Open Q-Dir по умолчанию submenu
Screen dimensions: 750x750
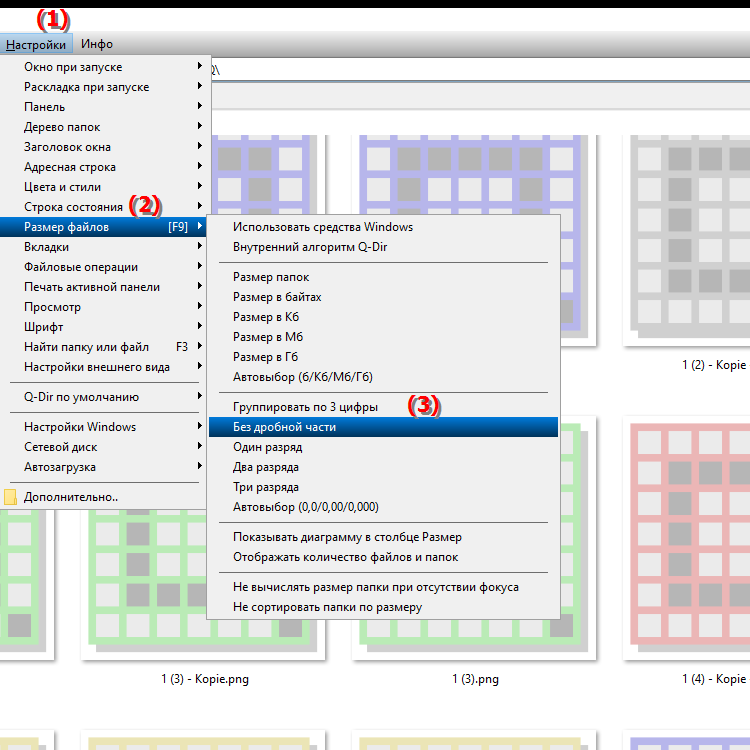pos(104,397)
